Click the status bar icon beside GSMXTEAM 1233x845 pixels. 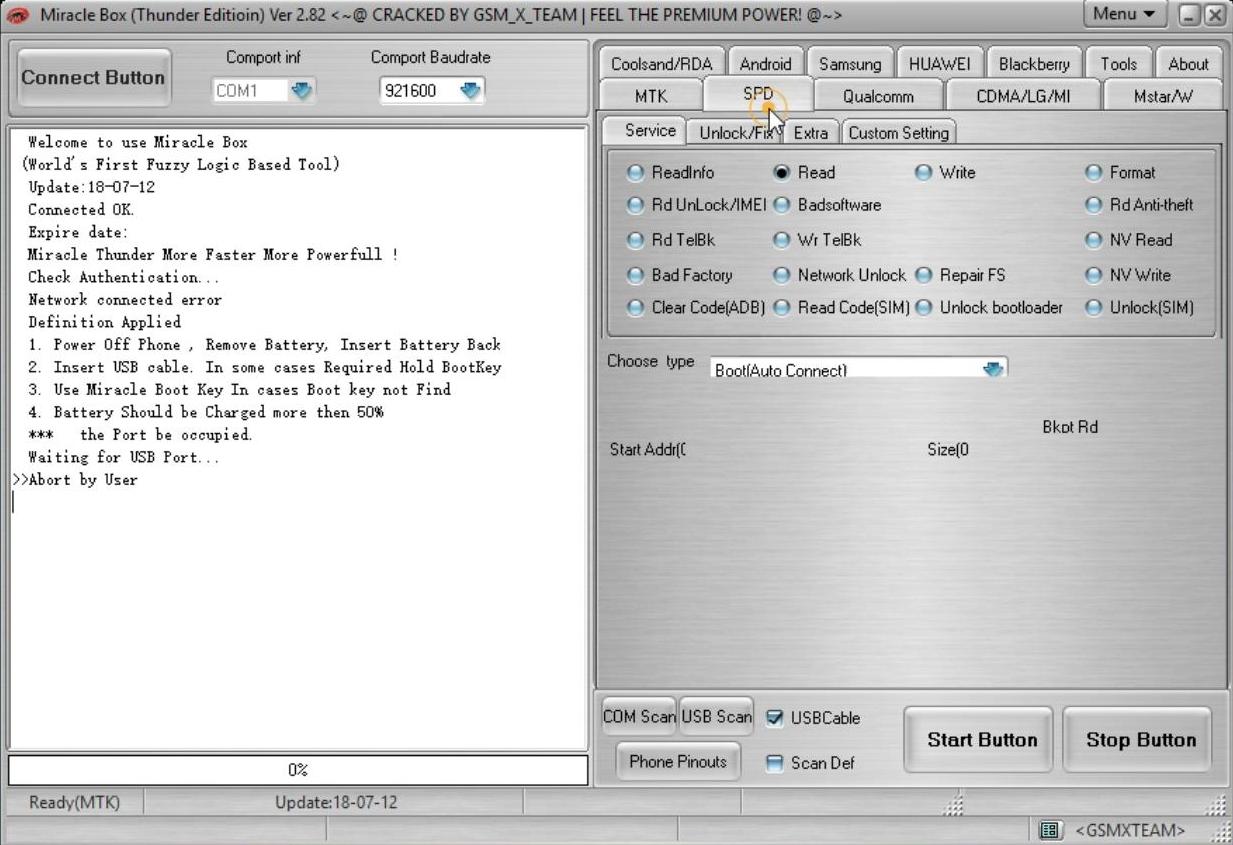coord(1049,830)
